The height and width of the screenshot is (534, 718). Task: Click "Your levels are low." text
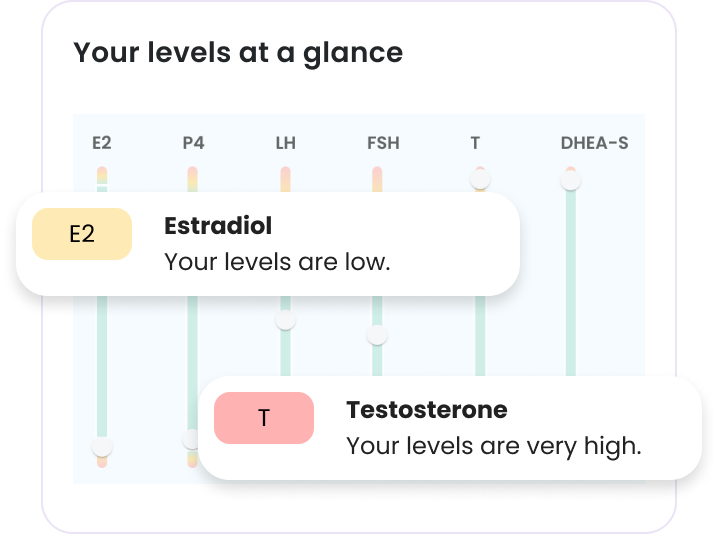click(x=277, y=262)
